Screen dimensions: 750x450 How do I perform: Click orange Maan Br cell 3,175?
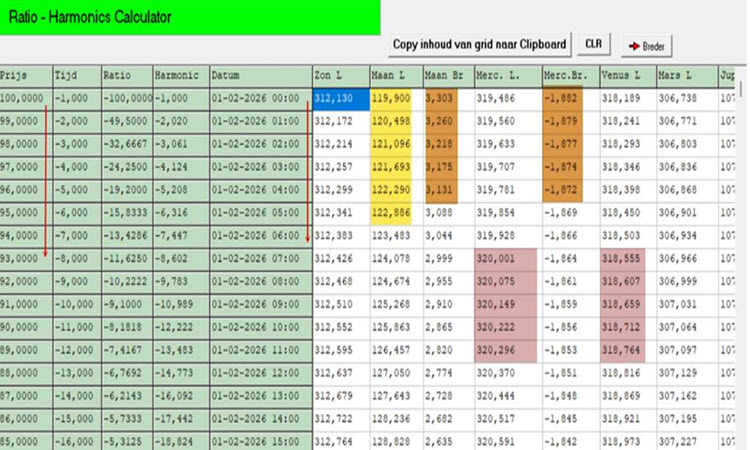point(449,168)
